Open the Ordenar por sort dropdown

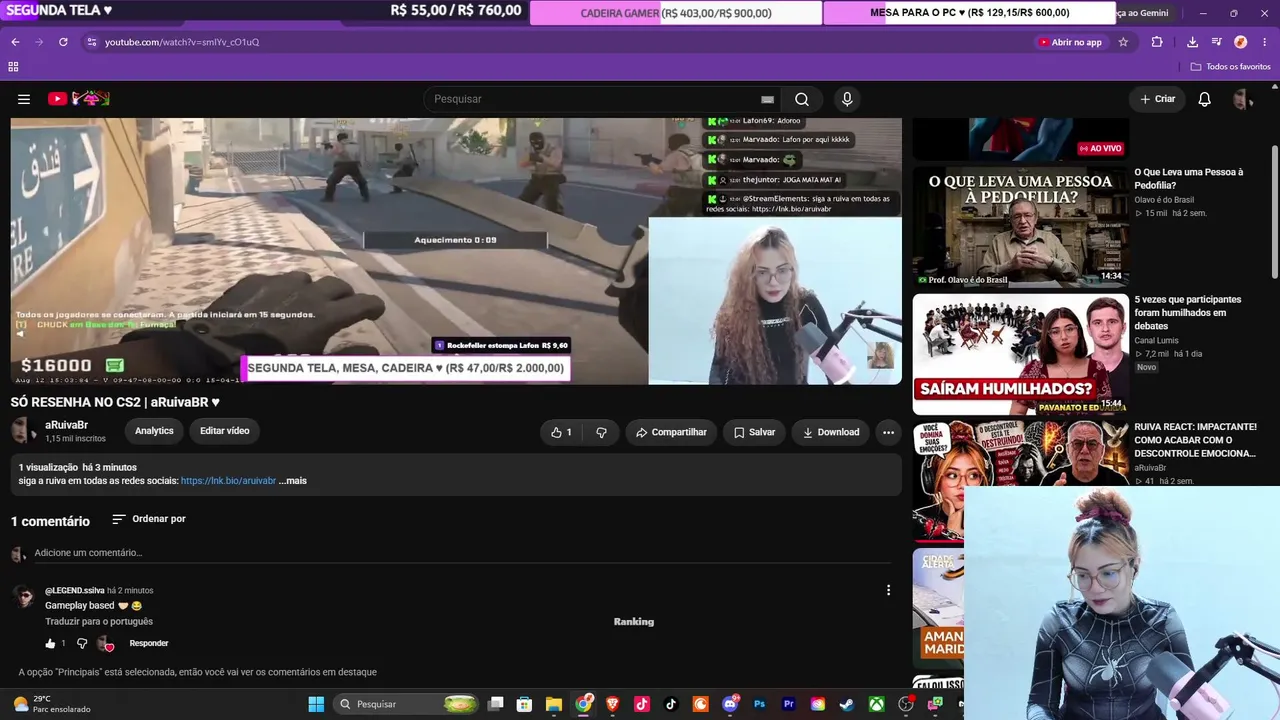[x=149, y=519]
